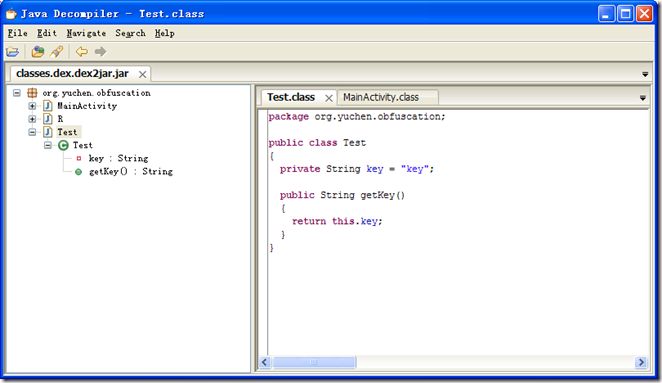
Task: Close the classes.dex.dex2jar.jar tab
Action: pos(143,75)
